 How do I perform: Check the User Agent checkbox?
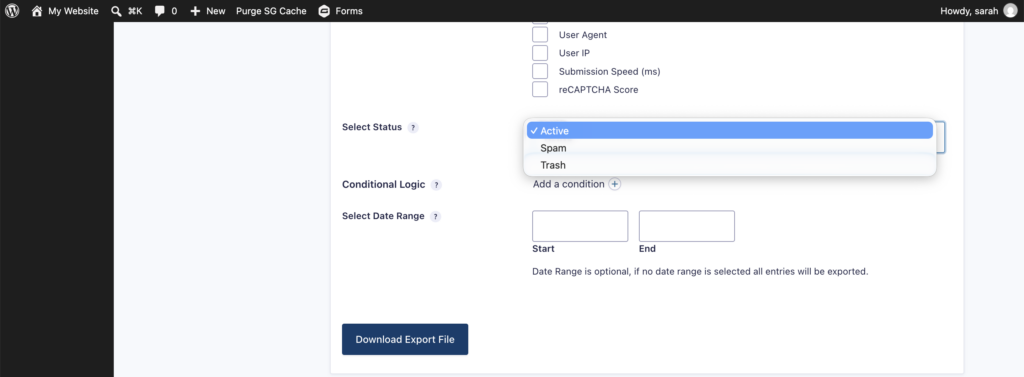coord(540,35)
